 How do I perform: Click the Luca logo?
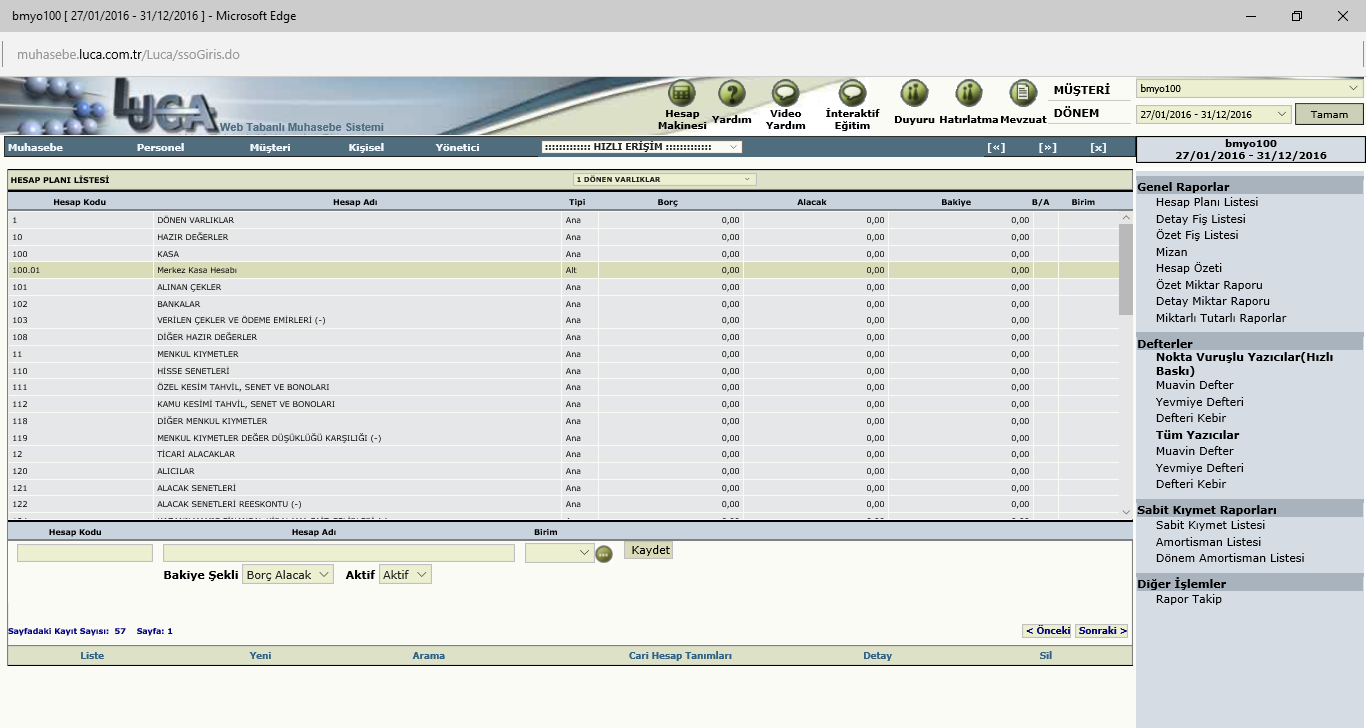click(x=165, y=106)
